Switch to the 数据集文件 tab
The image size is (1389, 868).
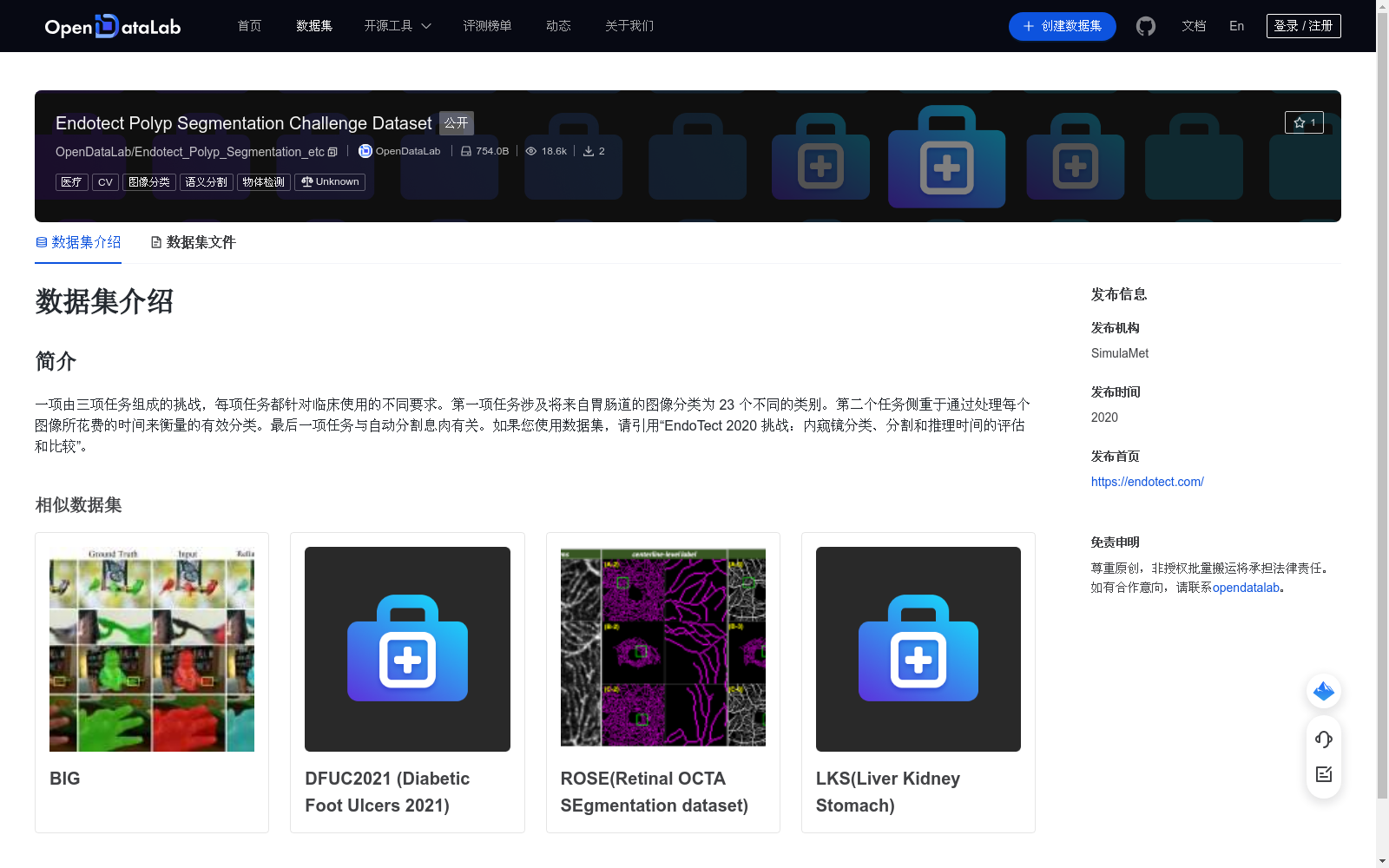pos(193,243)
